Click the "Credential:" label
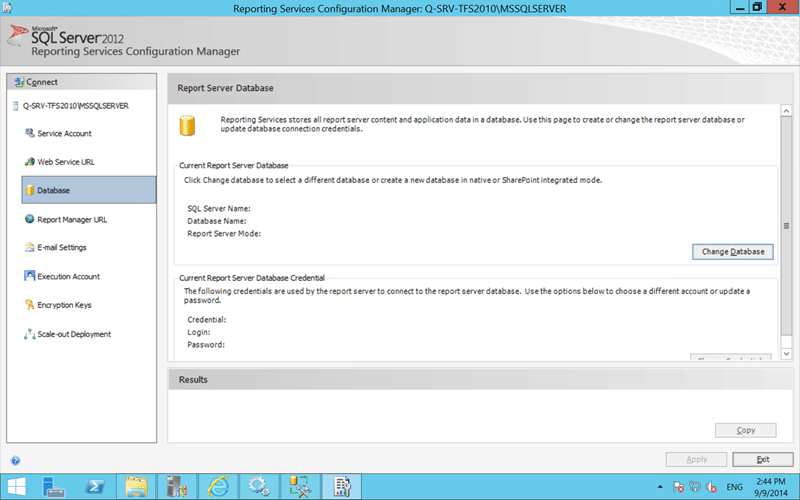This screenshot has width=800, height=500. 207,320
